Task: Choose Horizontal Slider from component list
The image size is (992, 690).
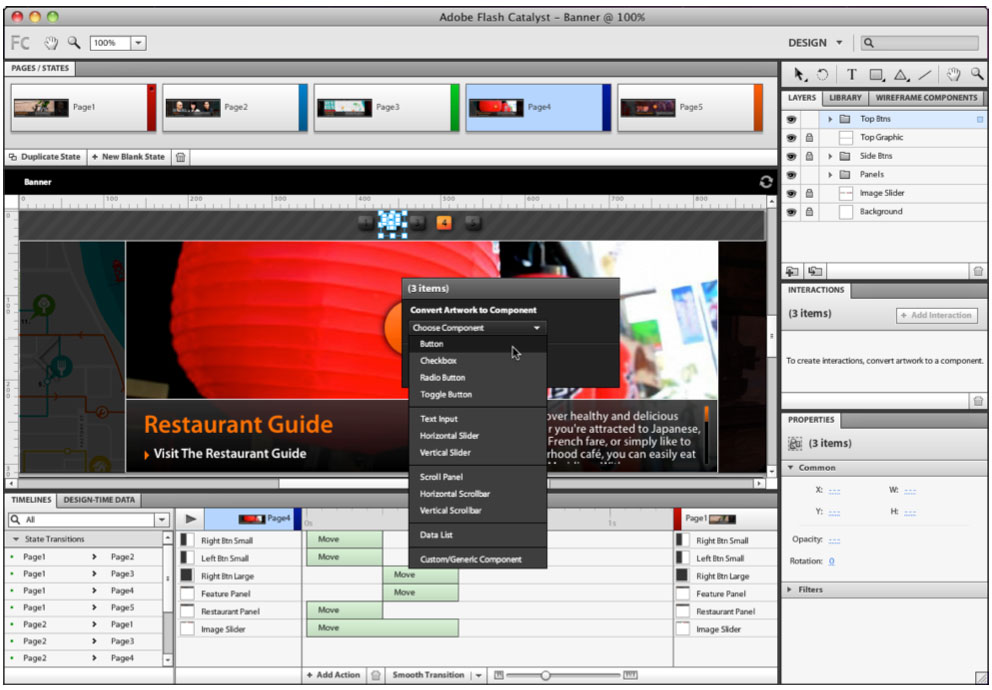Action: [x=478, y=436]
